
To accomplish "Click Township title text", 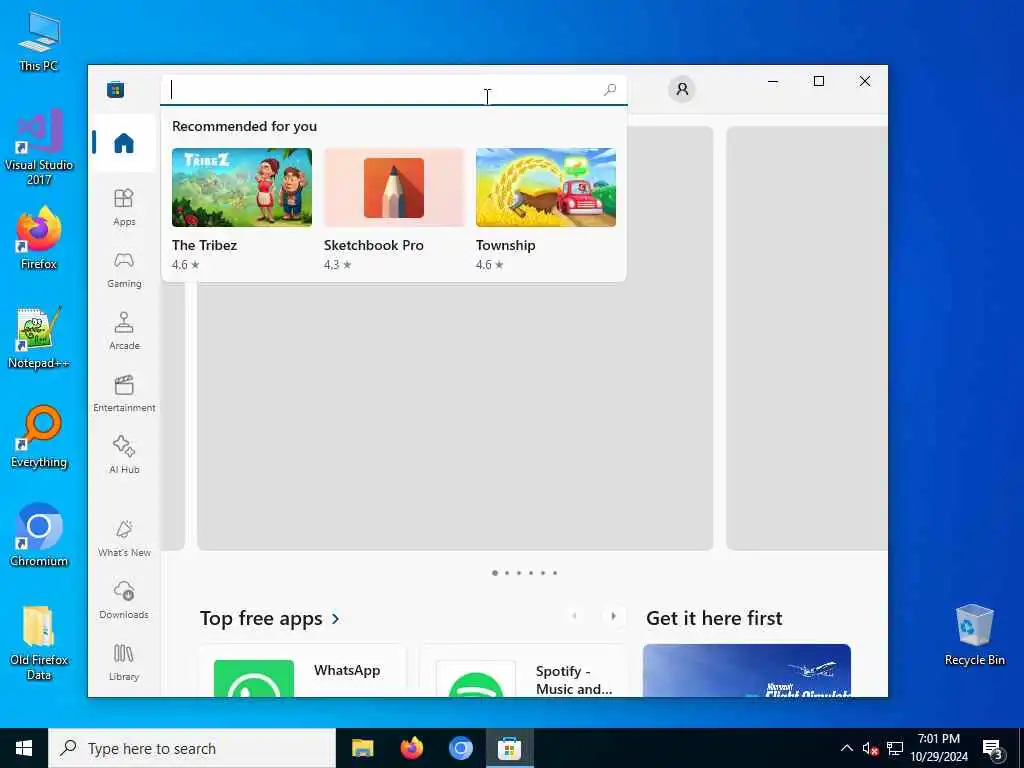I will pyautogui.click(x=505, y=246).
